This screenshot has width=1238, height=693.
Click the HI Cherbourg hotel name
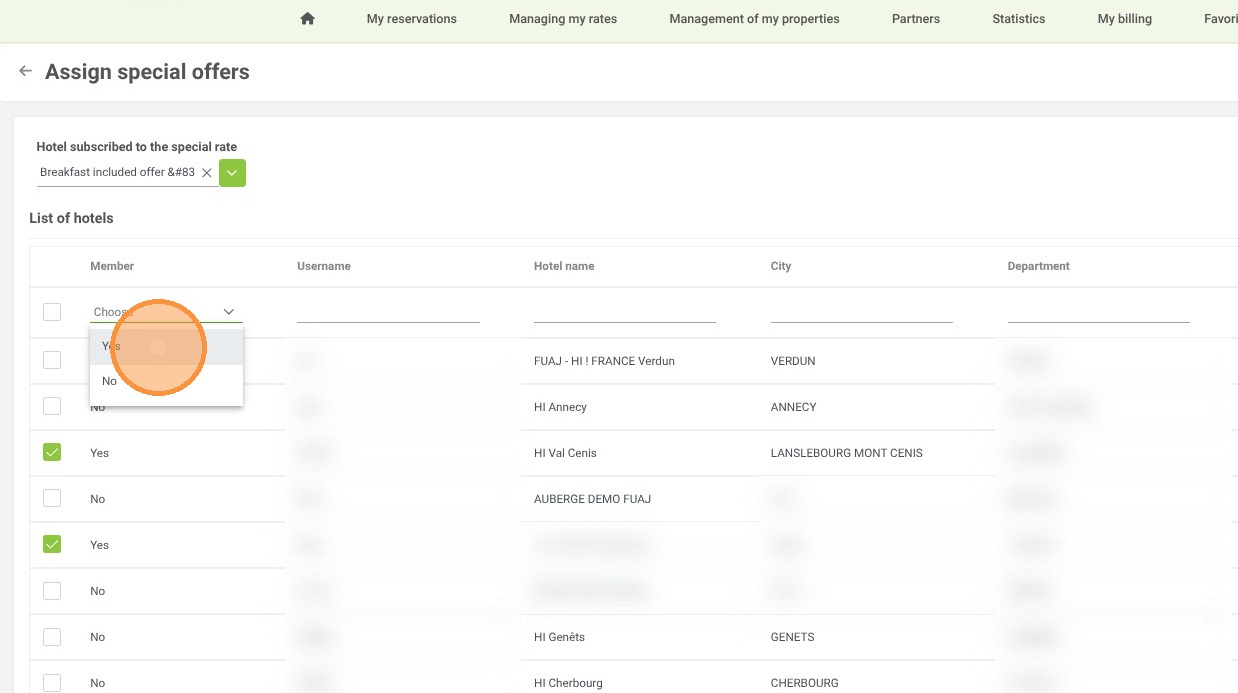tap(568, 683)
